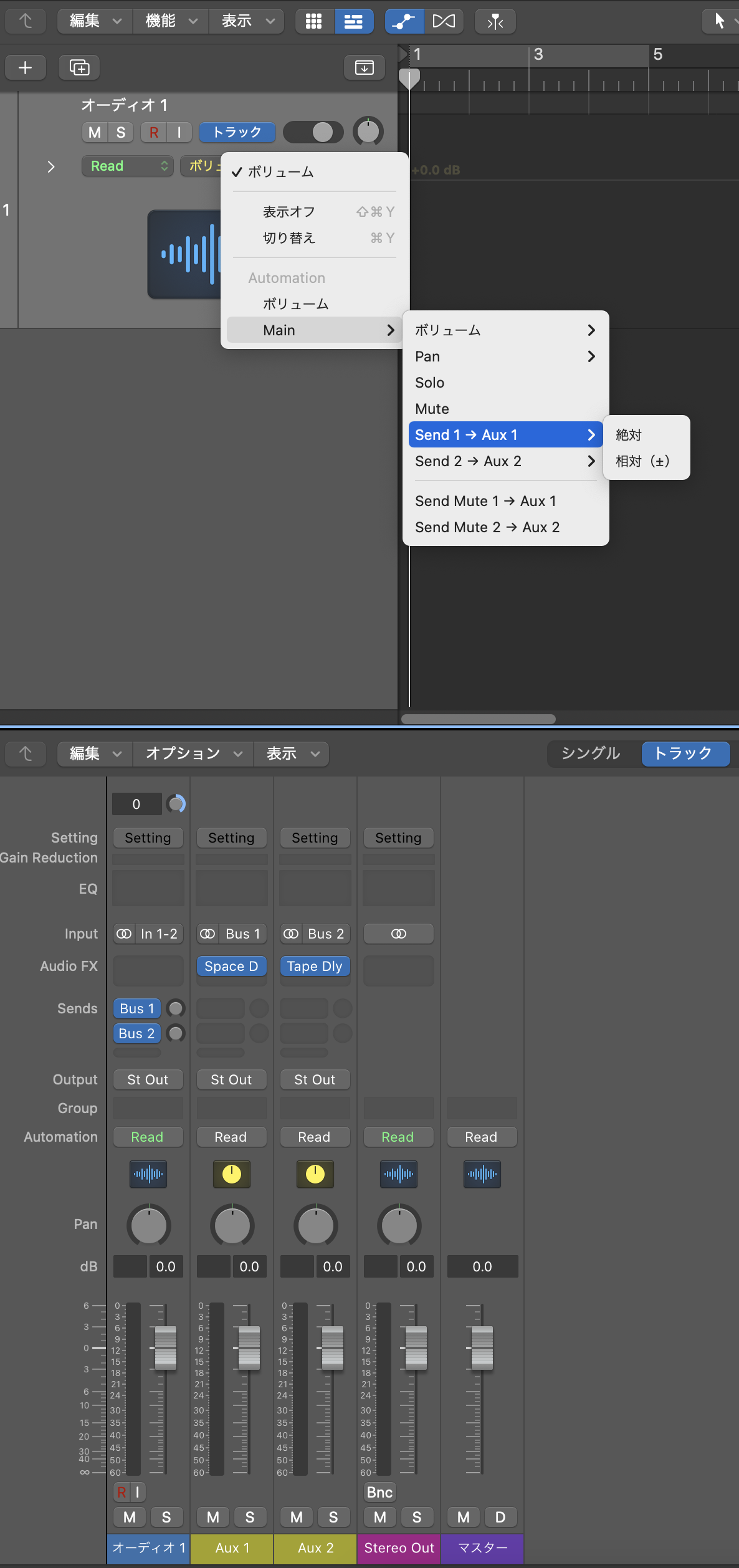Click the Space D audio effect button
Viewport: 739px width, 1568px height.
231,966
